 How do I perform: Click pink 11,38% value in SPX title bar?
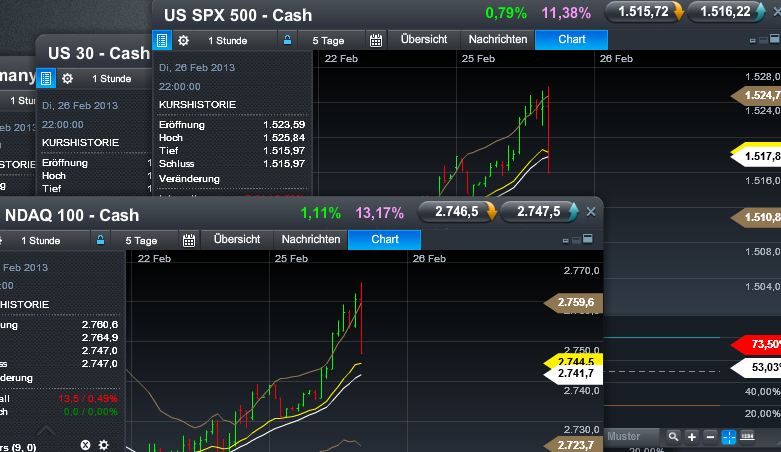[566, 13]
